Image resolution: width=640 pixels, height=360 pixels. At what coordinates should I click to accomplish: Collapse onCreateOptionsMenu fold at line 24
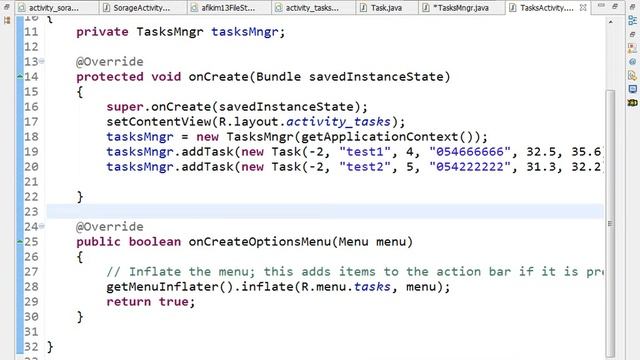[x=42, y=227]
